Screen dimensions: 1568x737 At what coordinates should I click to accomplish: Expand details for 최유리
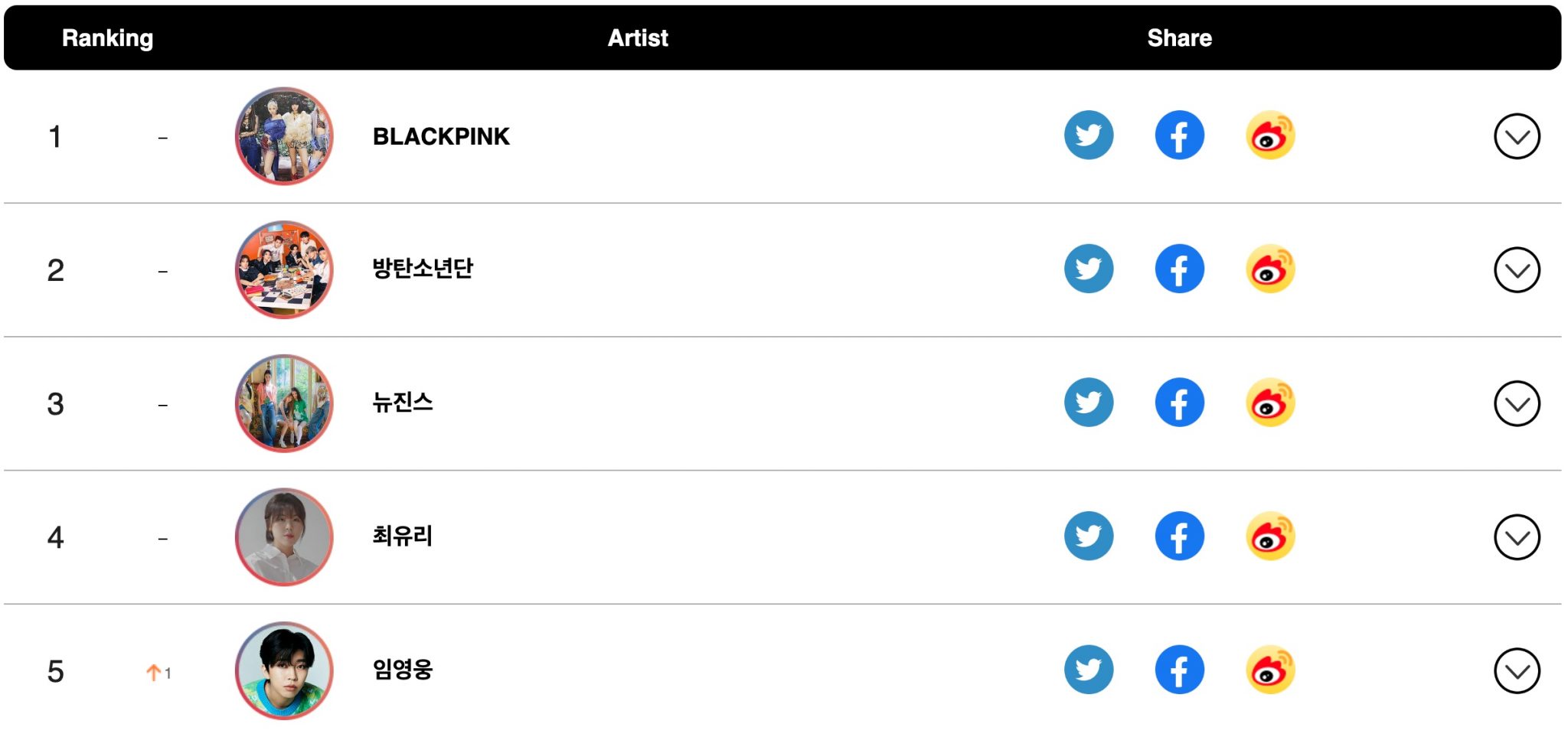tap(1517, 536)
